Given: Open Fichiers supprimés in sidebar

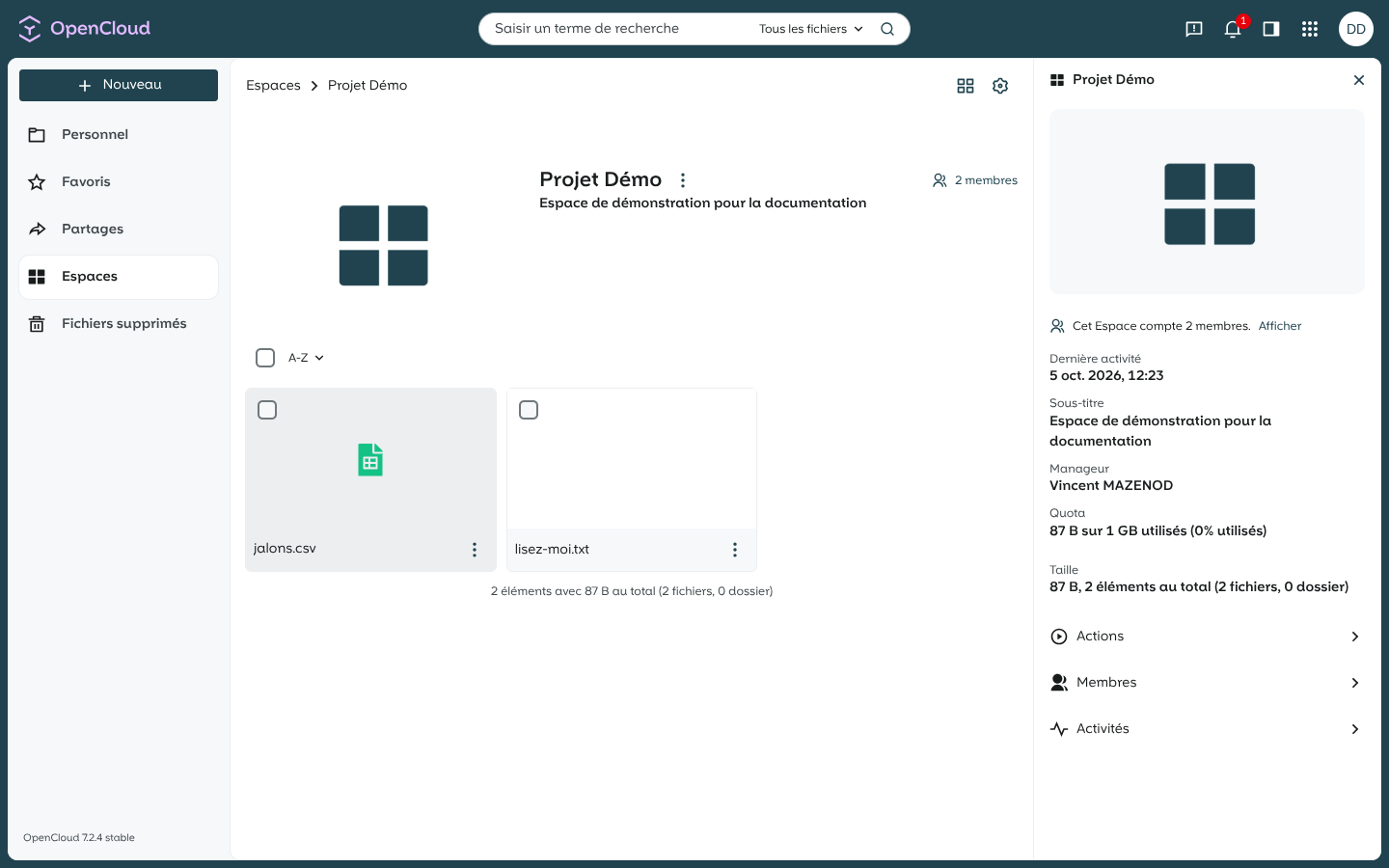Looking at the screenshot, I should [119, 324].
